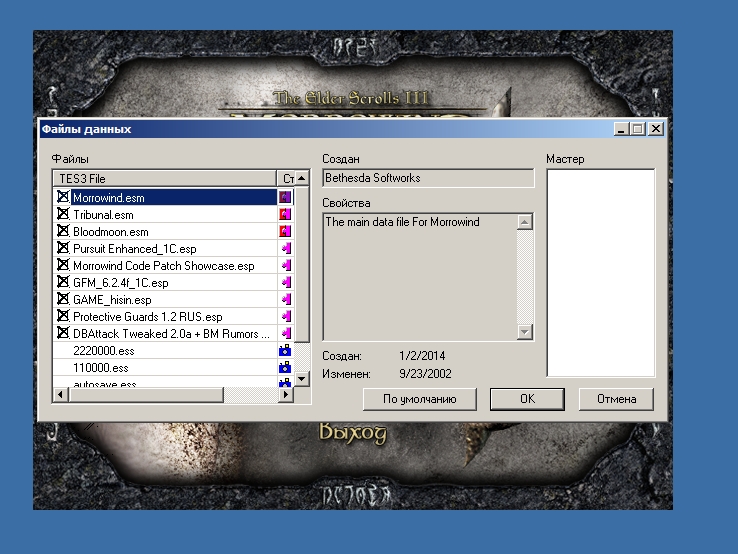Close the Файлы данных dialog
This screenshot has height=554, width=738.
click(x=656, y=129)
